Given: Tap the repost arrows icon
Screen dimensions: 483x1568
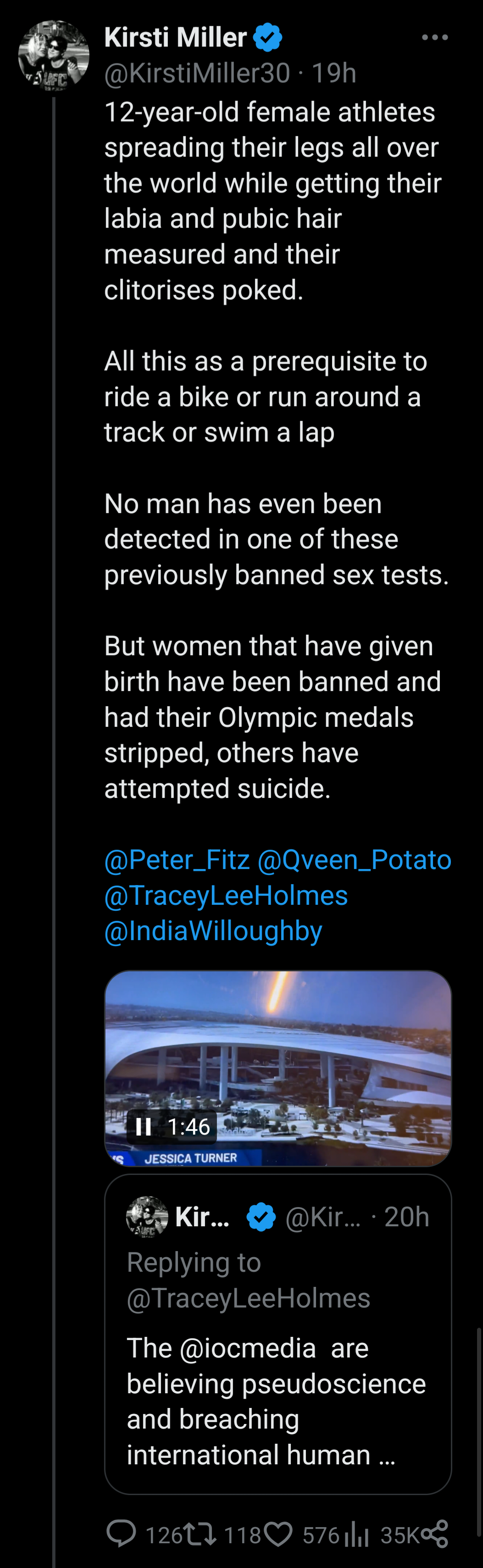Looking at the screenshot, I should (201, 1534).
